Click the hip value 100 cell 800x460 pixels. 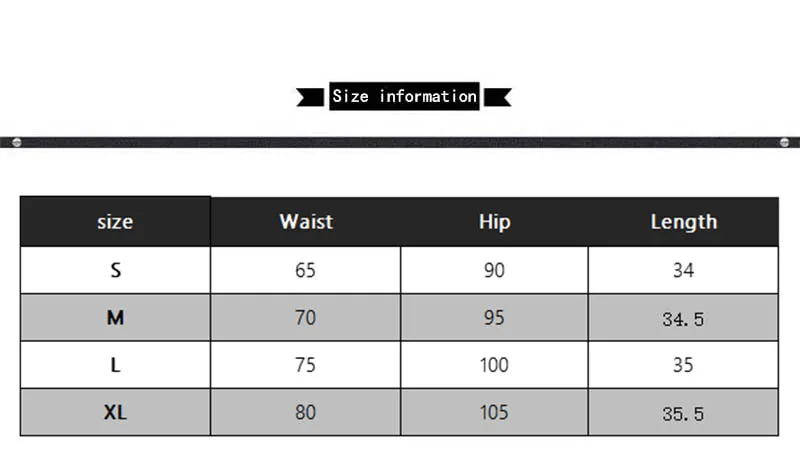(494, 365)
